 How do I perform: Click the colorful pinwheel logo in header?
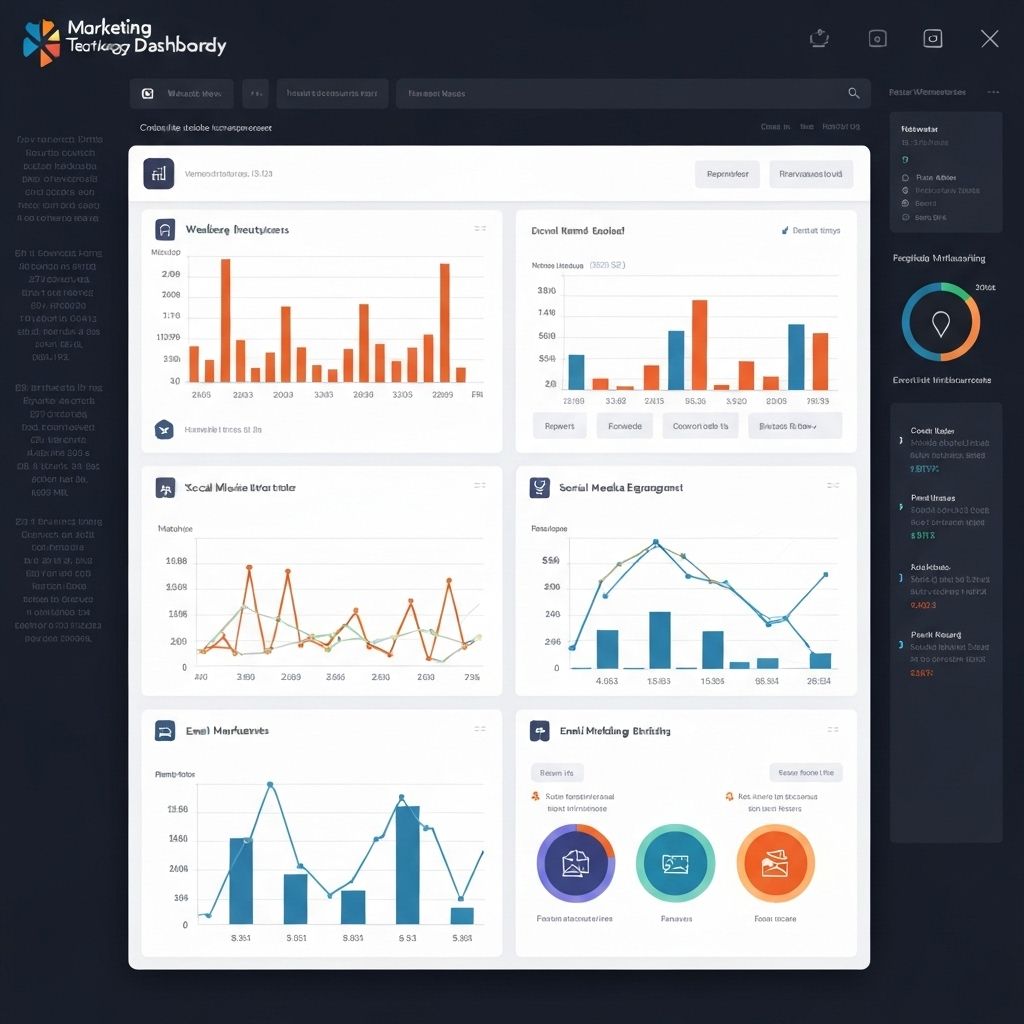click(x=42, y=42)
